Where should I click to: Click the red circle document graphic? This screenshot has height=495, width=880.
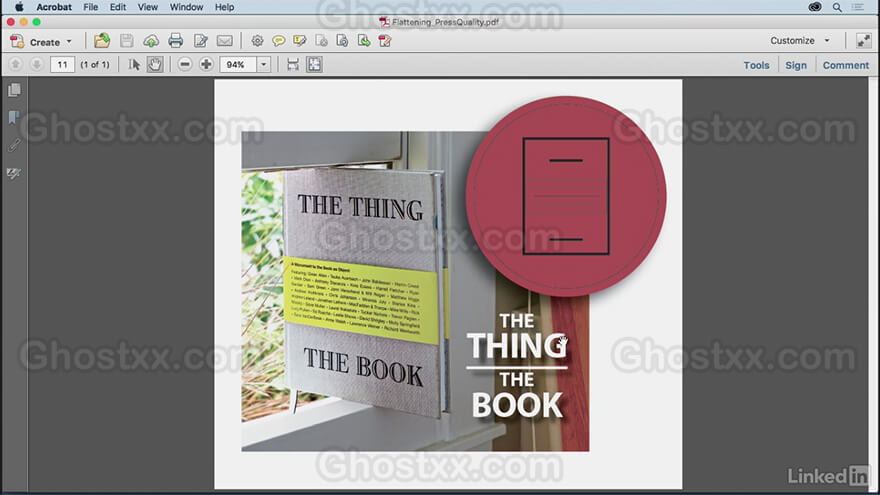click(566, 196)
